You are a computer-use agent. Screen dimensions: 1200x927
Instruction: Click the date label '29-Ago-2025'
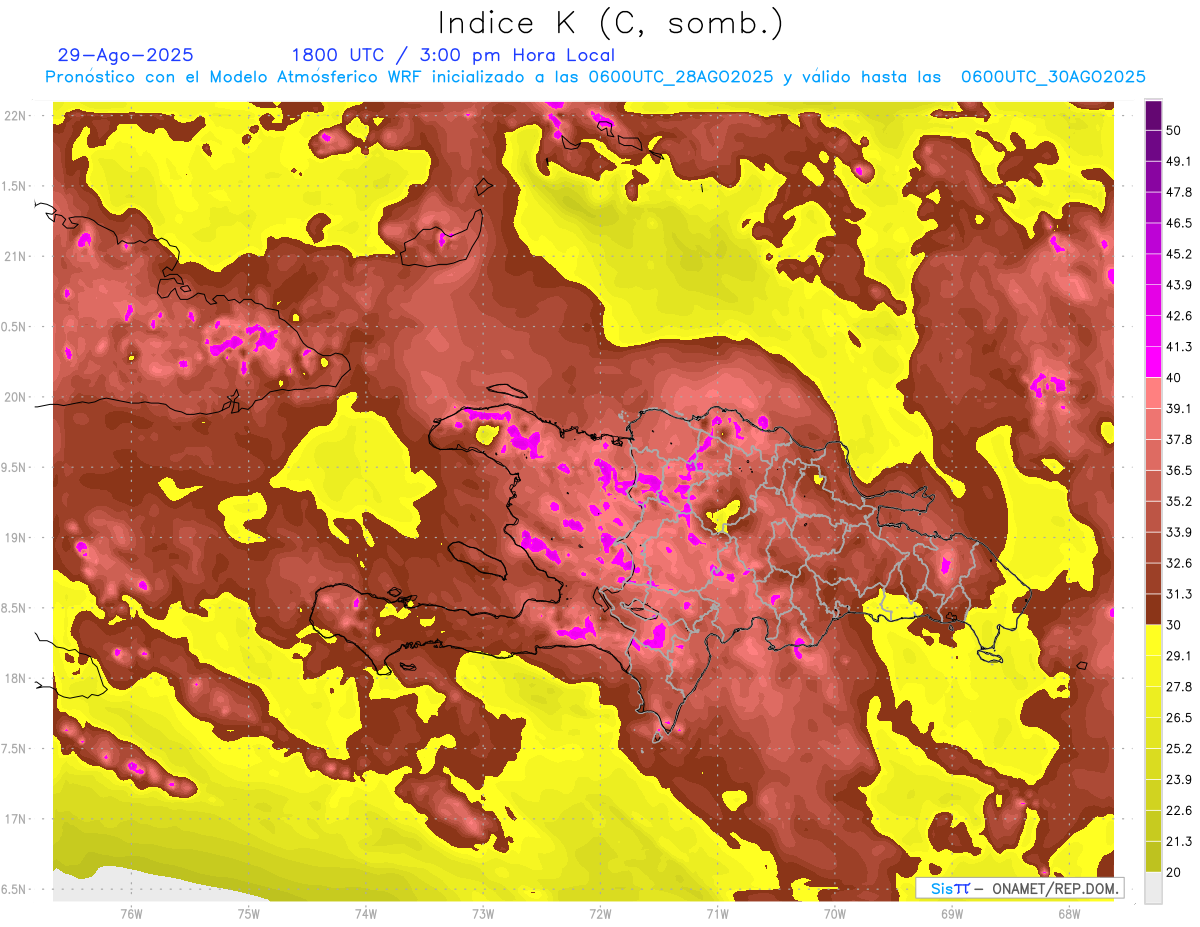(127, 55)
